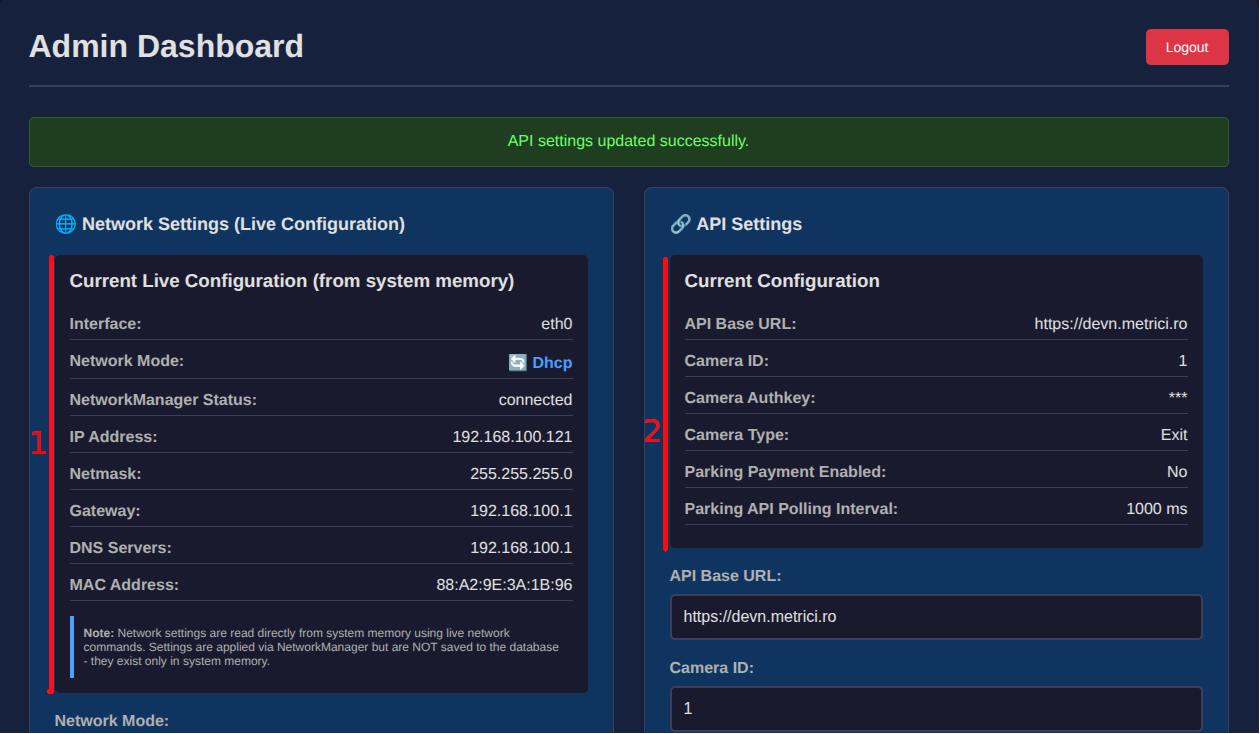Click the Camera Type value Exit
The width and height of the screenshot is (1260, 734).
click(x=1174, y=435)
